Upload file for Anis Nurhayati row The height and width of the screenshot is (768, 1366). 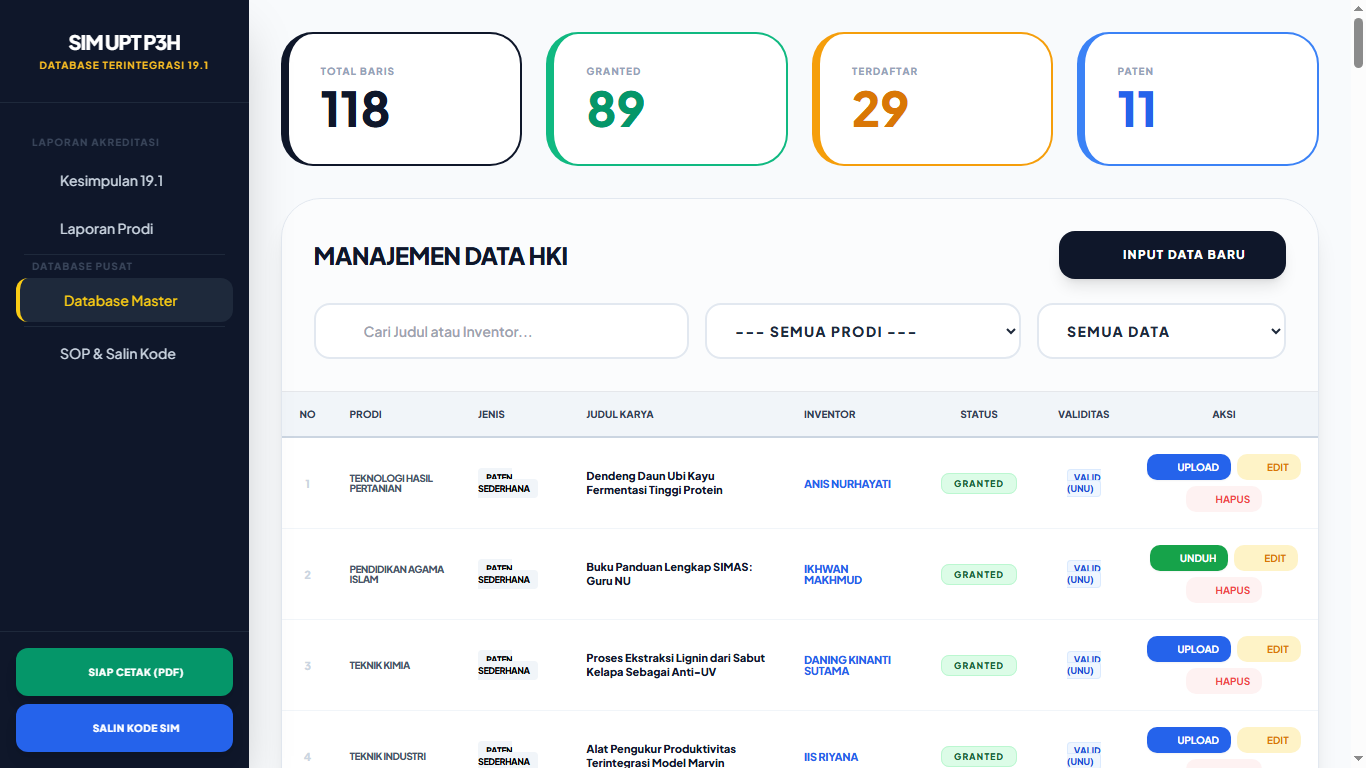[1189, 467]
